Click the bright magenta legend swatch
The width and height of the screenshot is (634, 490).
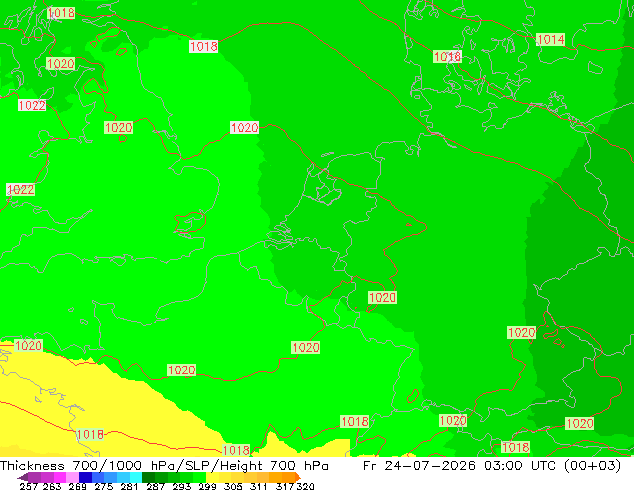tap(59, 477)
